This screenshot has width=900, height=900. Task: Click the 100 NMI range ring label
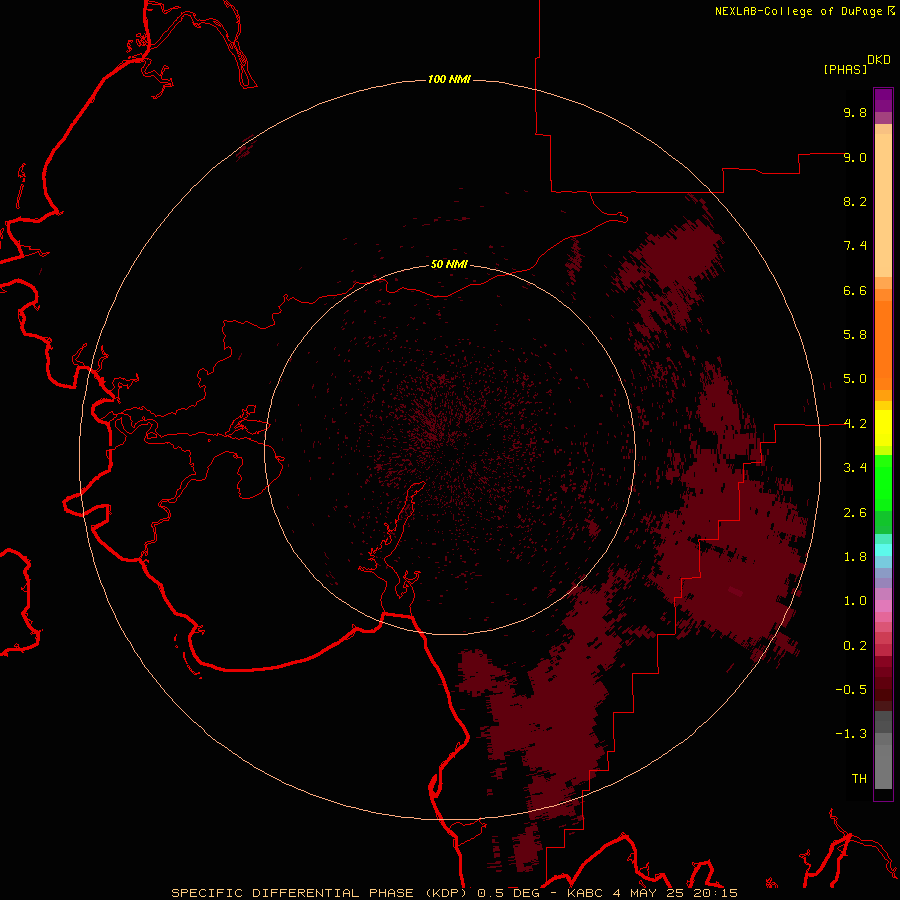coord(449,79)
